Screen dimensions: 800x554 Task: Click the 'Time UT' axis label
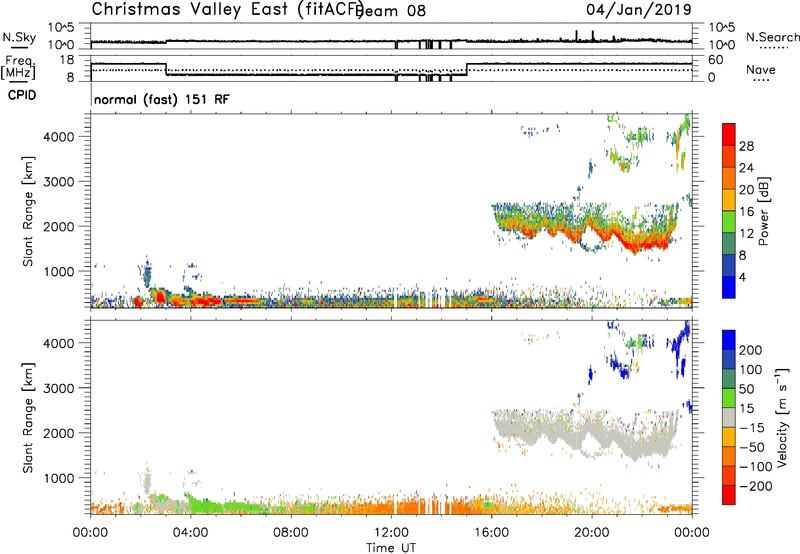391,548
